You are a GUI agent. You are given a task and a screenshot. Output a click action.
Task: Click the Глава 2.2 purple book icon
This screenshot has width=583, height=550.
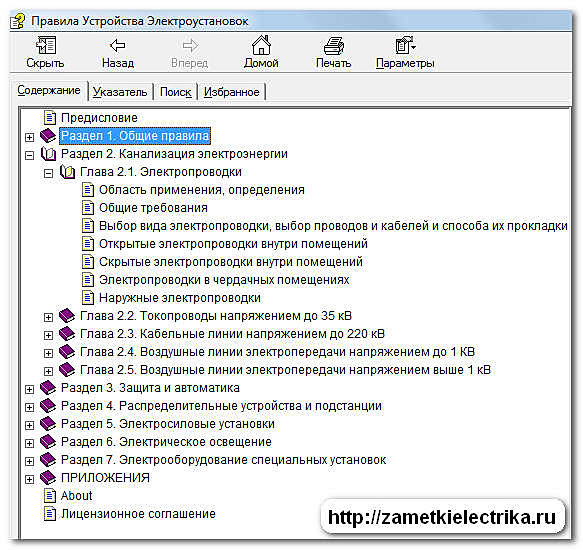point(67,316)
